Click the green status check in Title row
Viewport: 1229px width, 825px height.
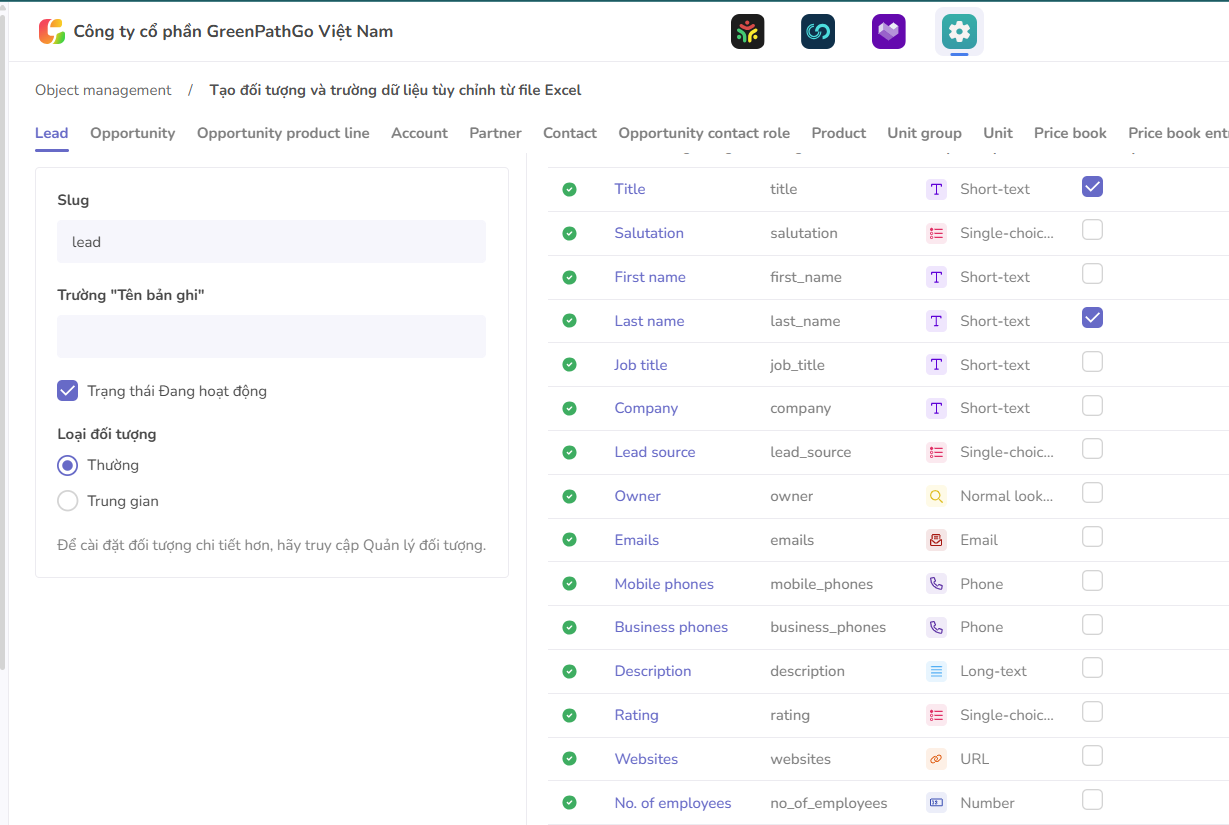point(569,189)
